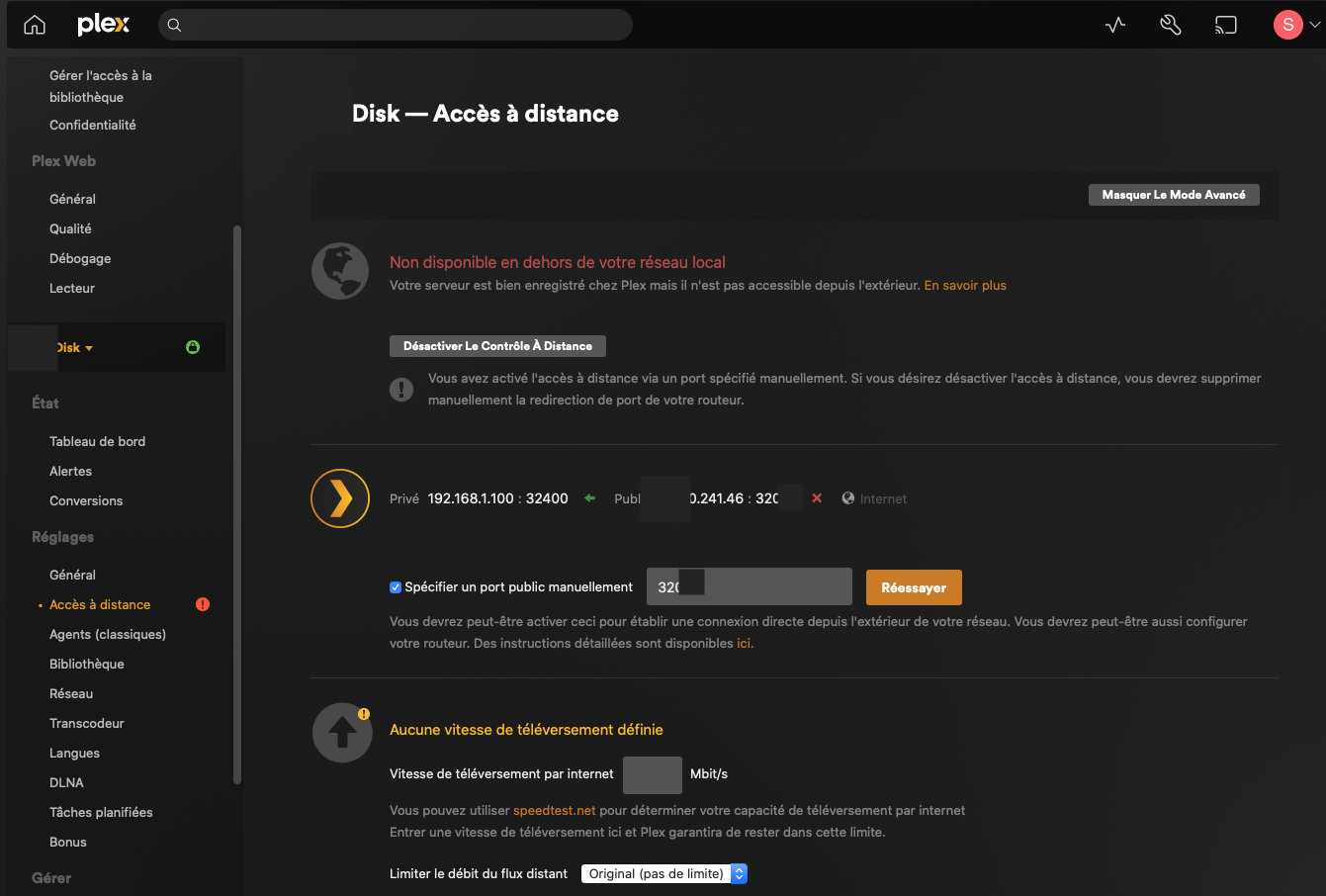Image resolution: width=1326 pixels, height=896 pixels.
Task: Click the Gérer section header
Action: (x=51, y=878)
